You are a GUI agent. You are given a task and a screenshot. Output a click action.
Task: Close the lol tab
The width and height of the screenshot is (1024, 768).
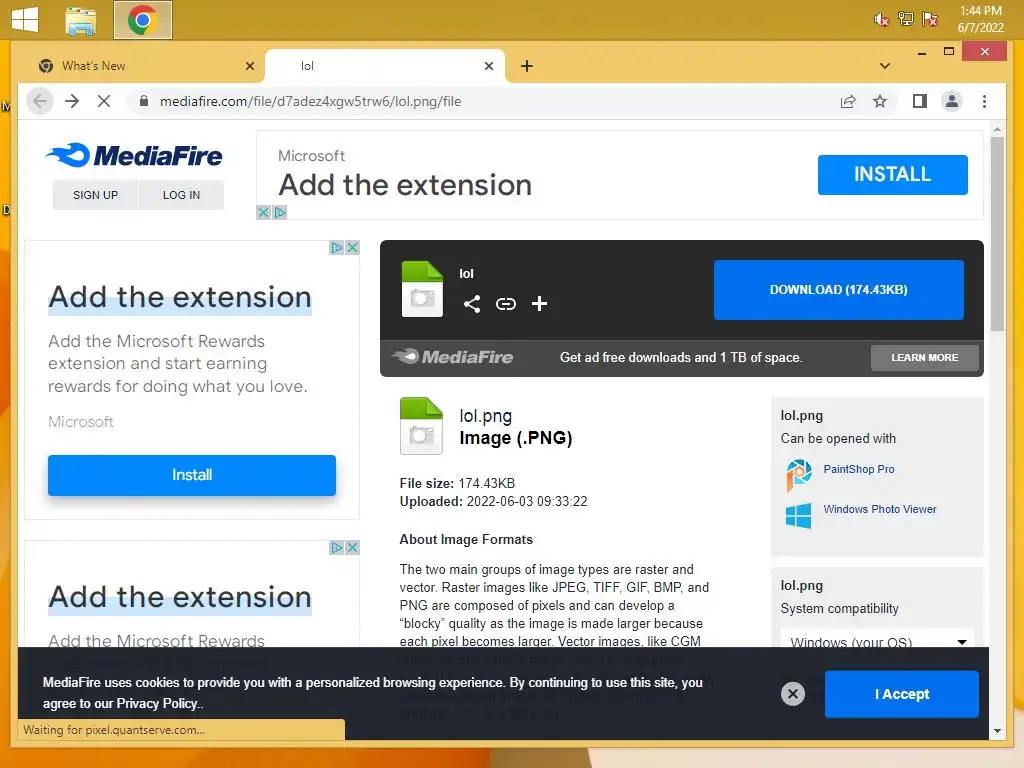tap(488, 66)
